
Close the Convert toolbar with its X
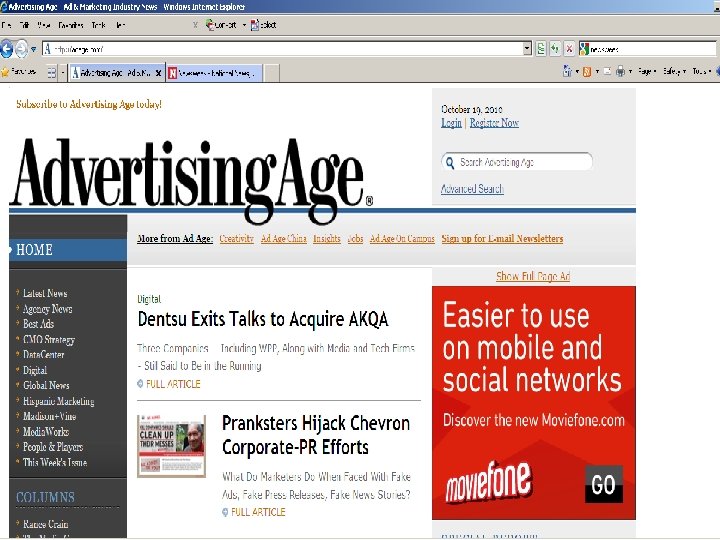pos(195,25)
